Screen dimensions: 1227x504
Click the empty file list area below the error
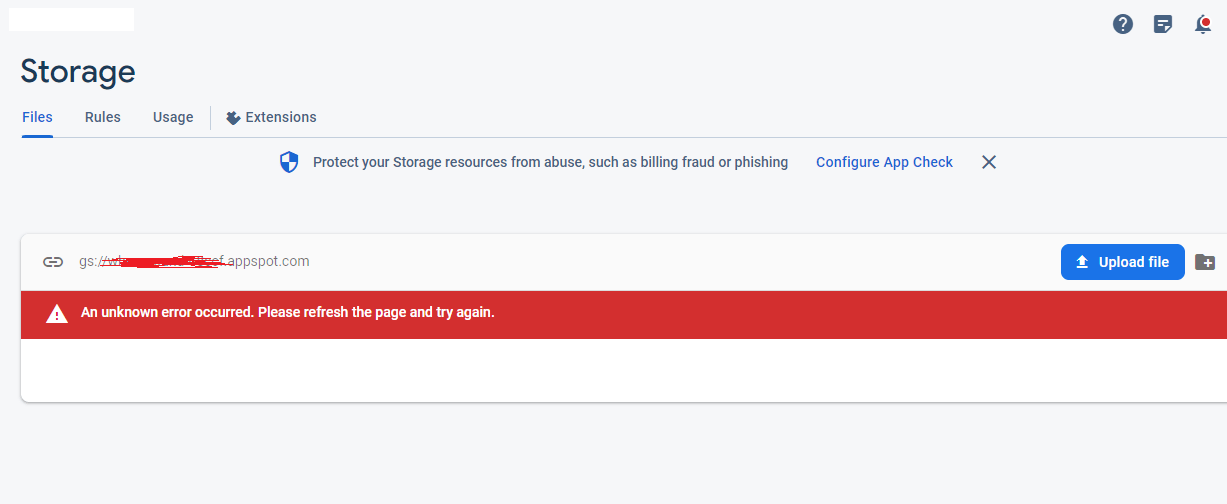pyautogui.click(x=624, y=370)
